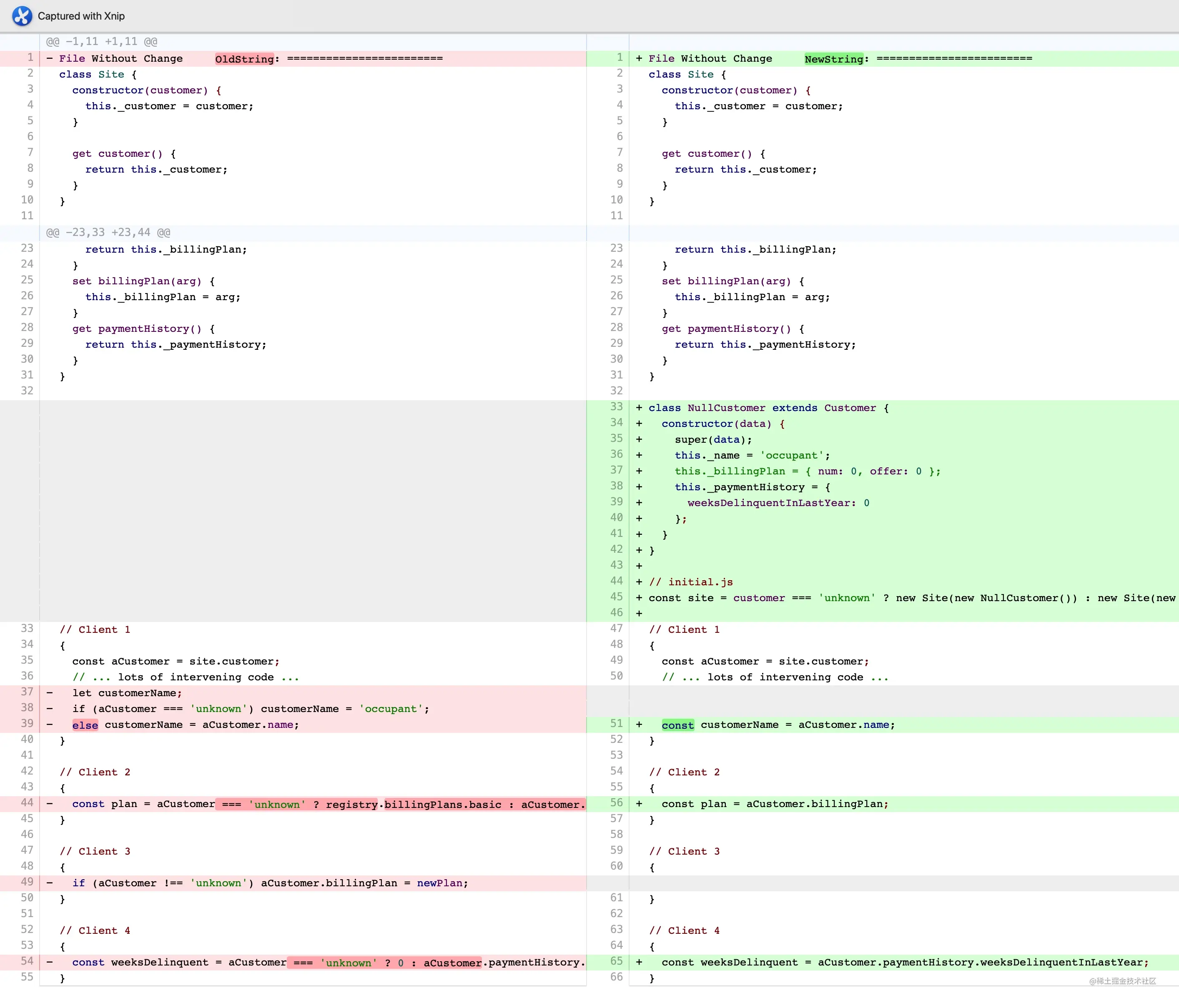Click the Xnip scissors logo icon
The height and width of the screenshot is (1008, 1179).
coord(22,16)
